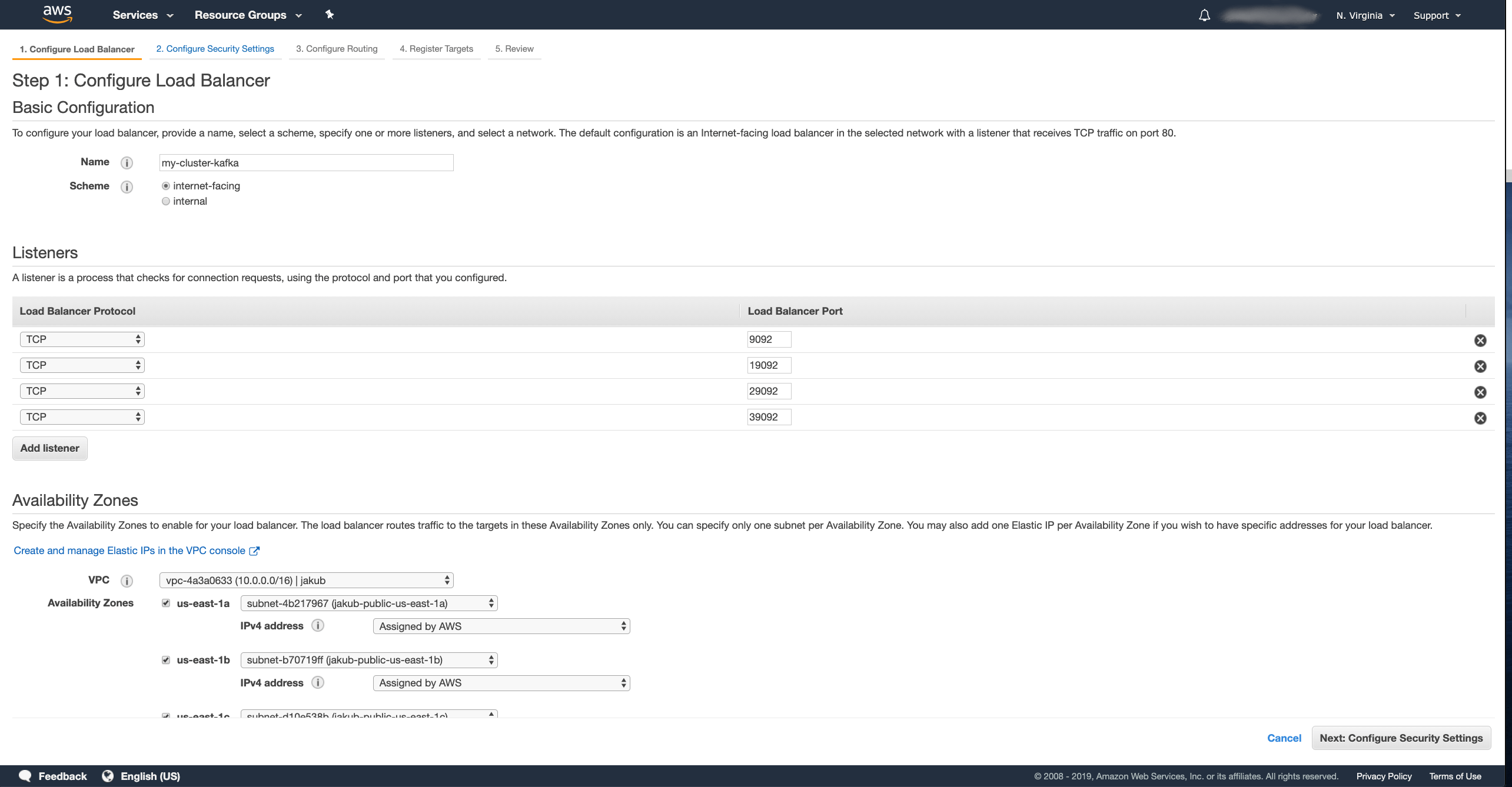Click the Feedback link in footer
This screenshot has height=787, width=1512.
(x=62, y=776)
